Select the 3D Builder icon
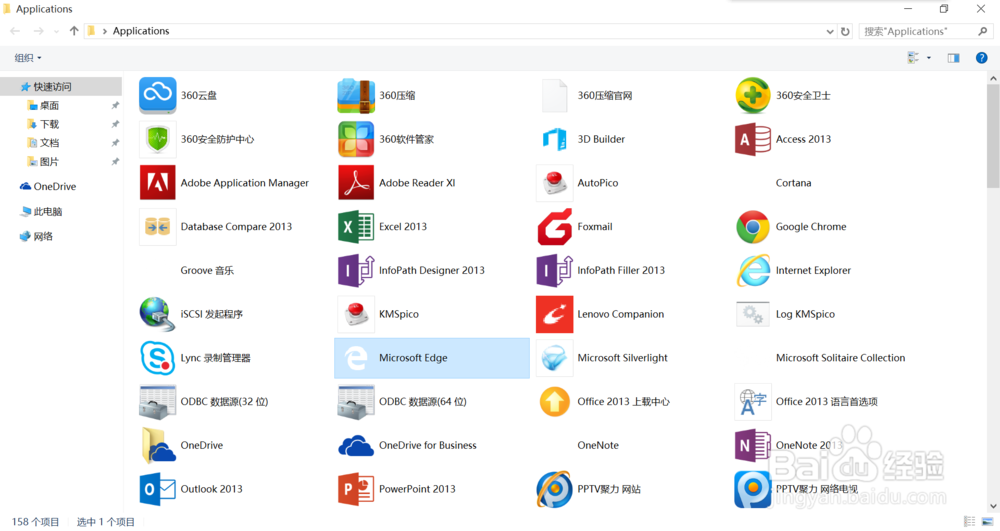Image resolution: width=1000 pixels, height=531 pixels. 554,139
